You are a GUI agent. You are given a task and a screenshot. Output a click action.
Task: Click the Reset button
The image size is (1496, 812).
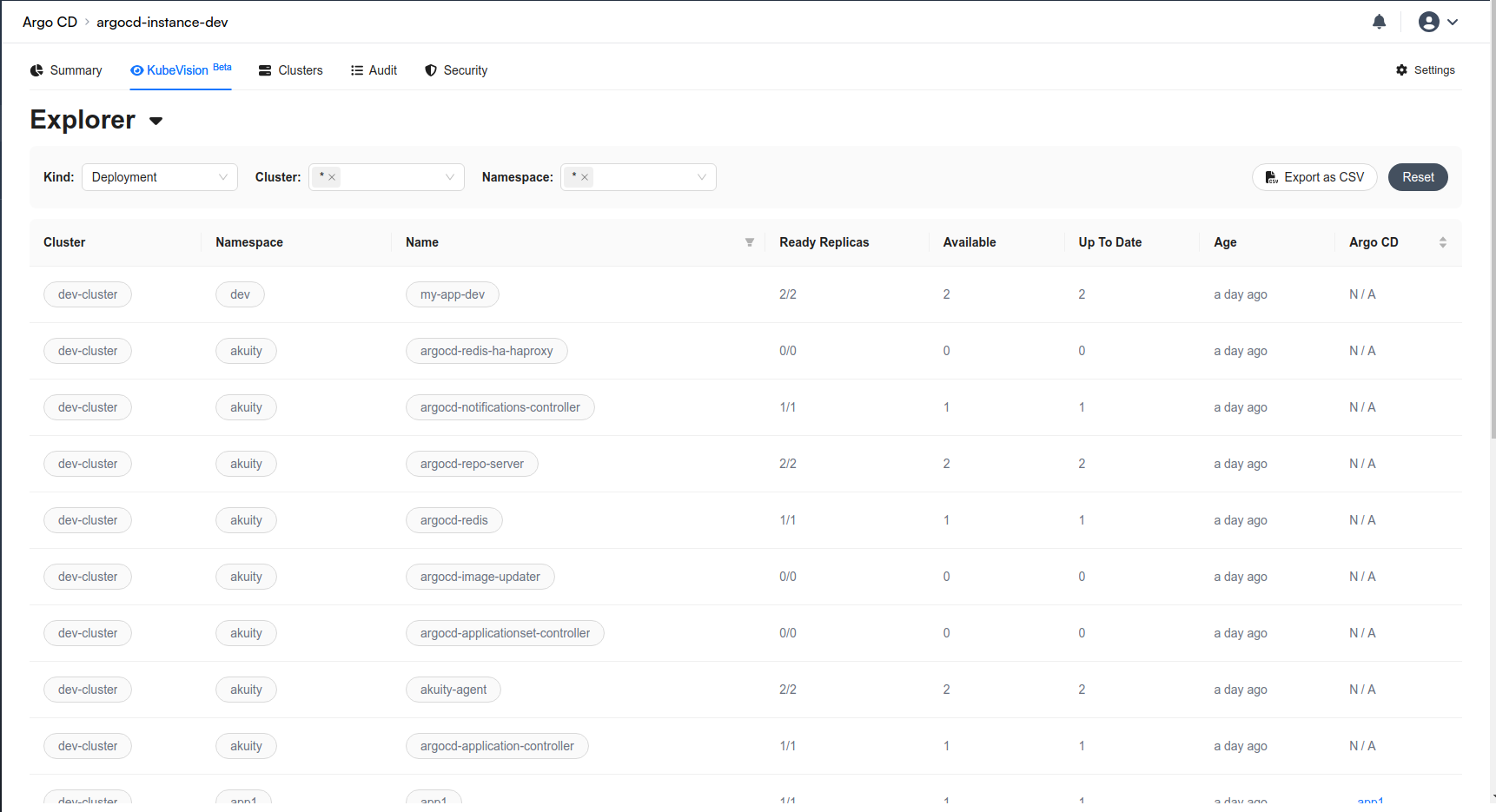coord(1418,177)
